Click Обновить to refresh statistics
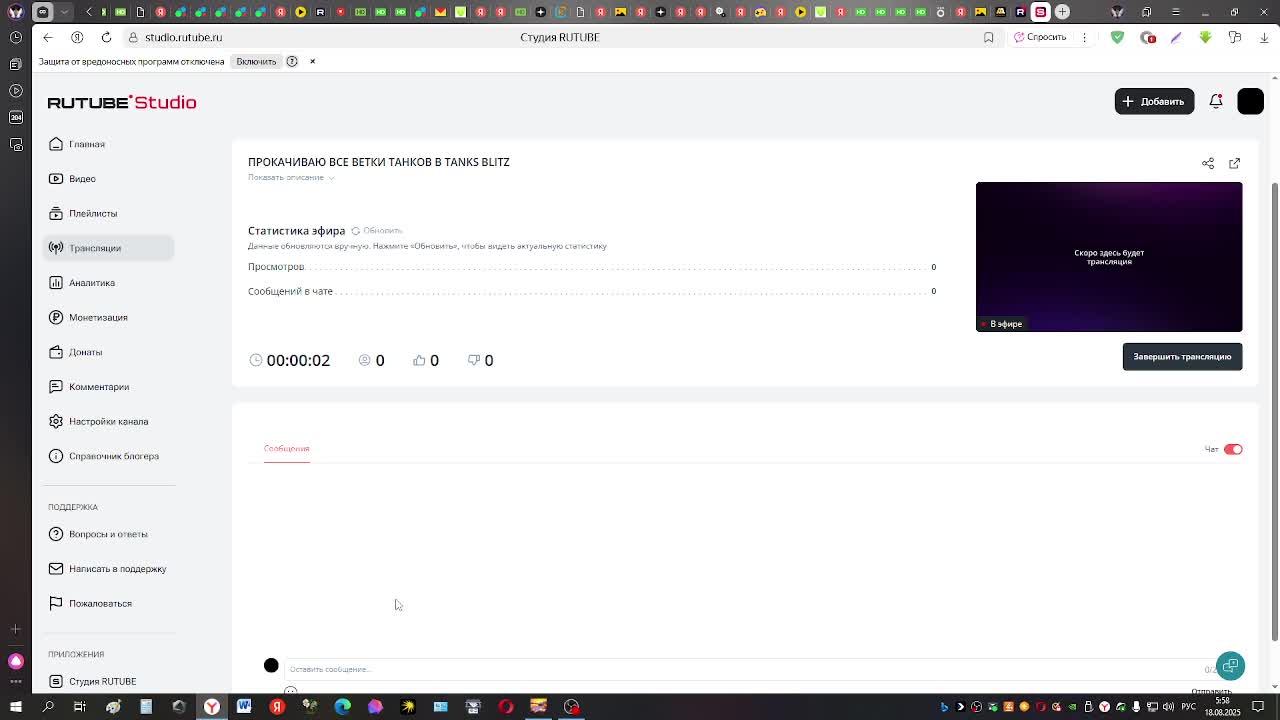Screen dimensions: 1280x720 [376, 231]
